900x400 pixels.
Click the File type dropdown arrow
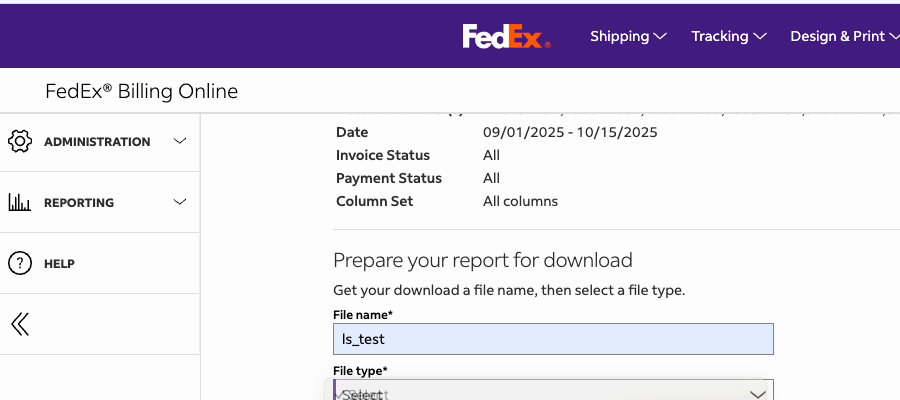758,394
